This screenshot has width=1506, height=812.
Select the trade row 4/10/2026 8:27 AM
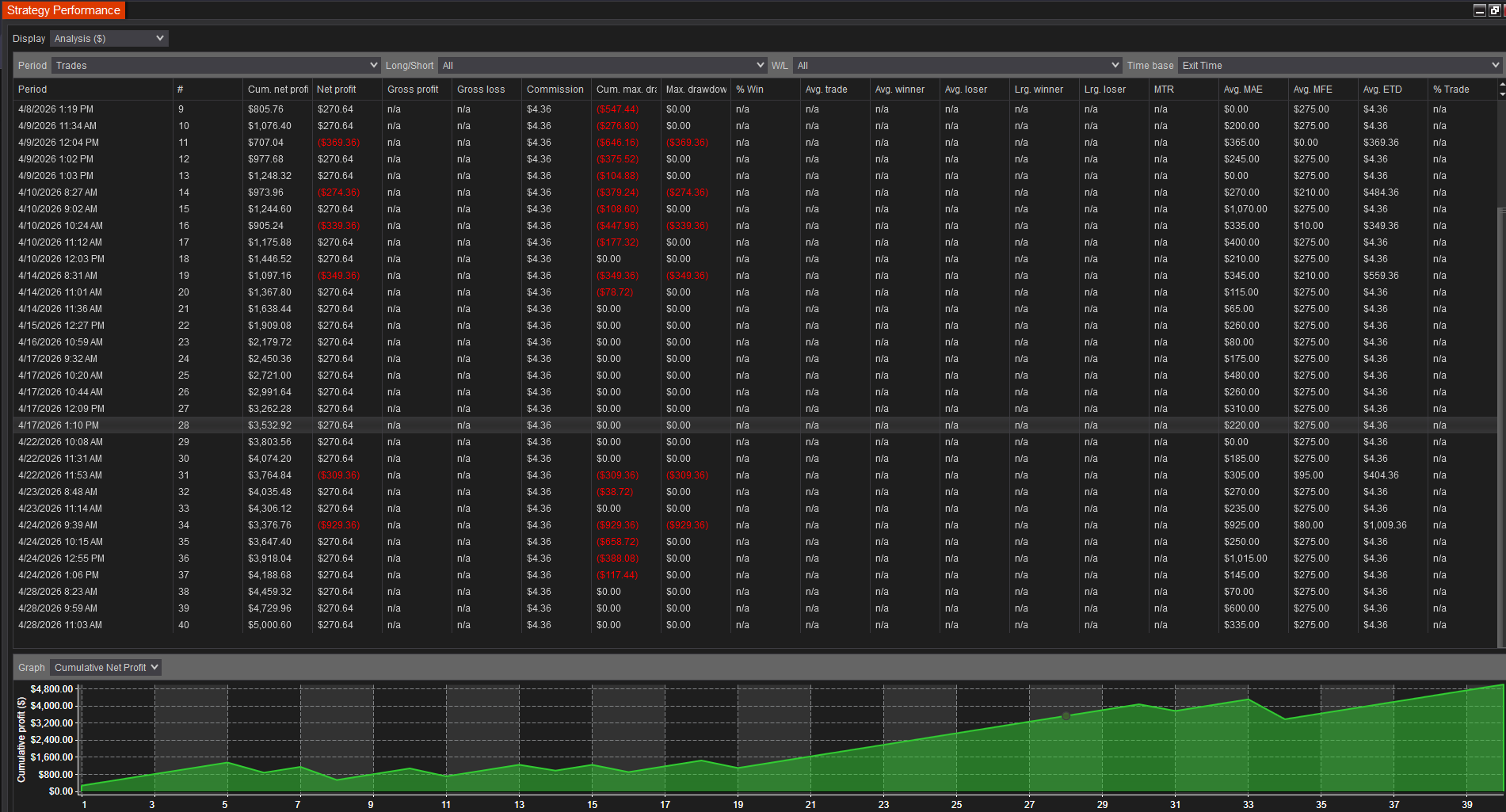(755, 193)
